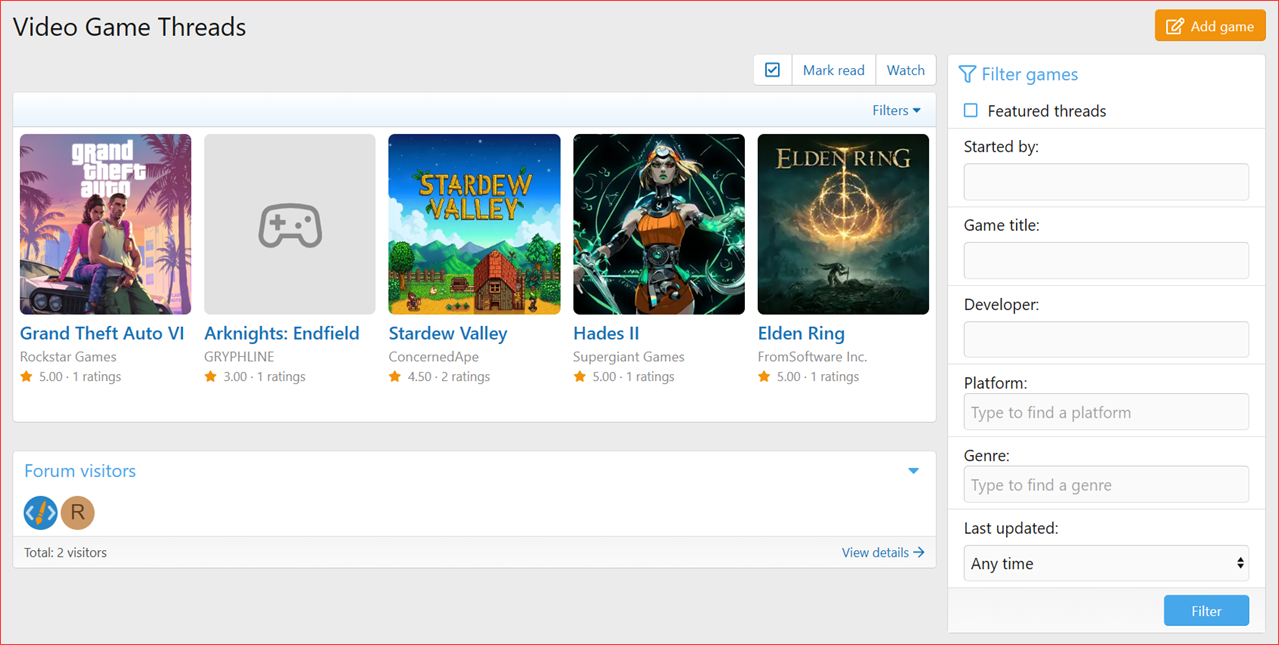Open the Grand Theft Auto VI cover thumbnail
The width and height of the screenshot is (1279, 645).
105,224
